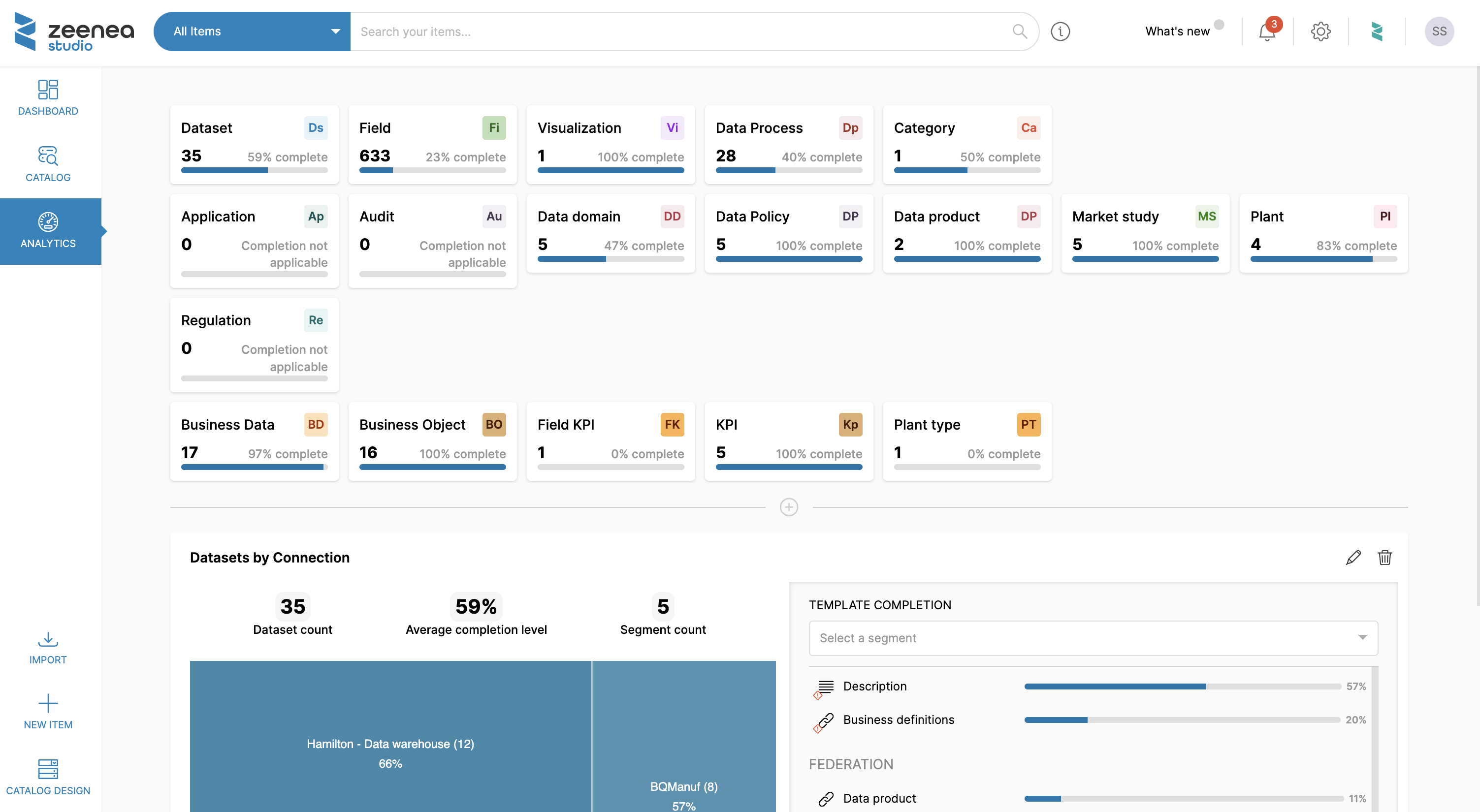Viewport: 1480px width, 812px height.
Task: Open the Select a segment dropdown
Action: (1093, 638)
